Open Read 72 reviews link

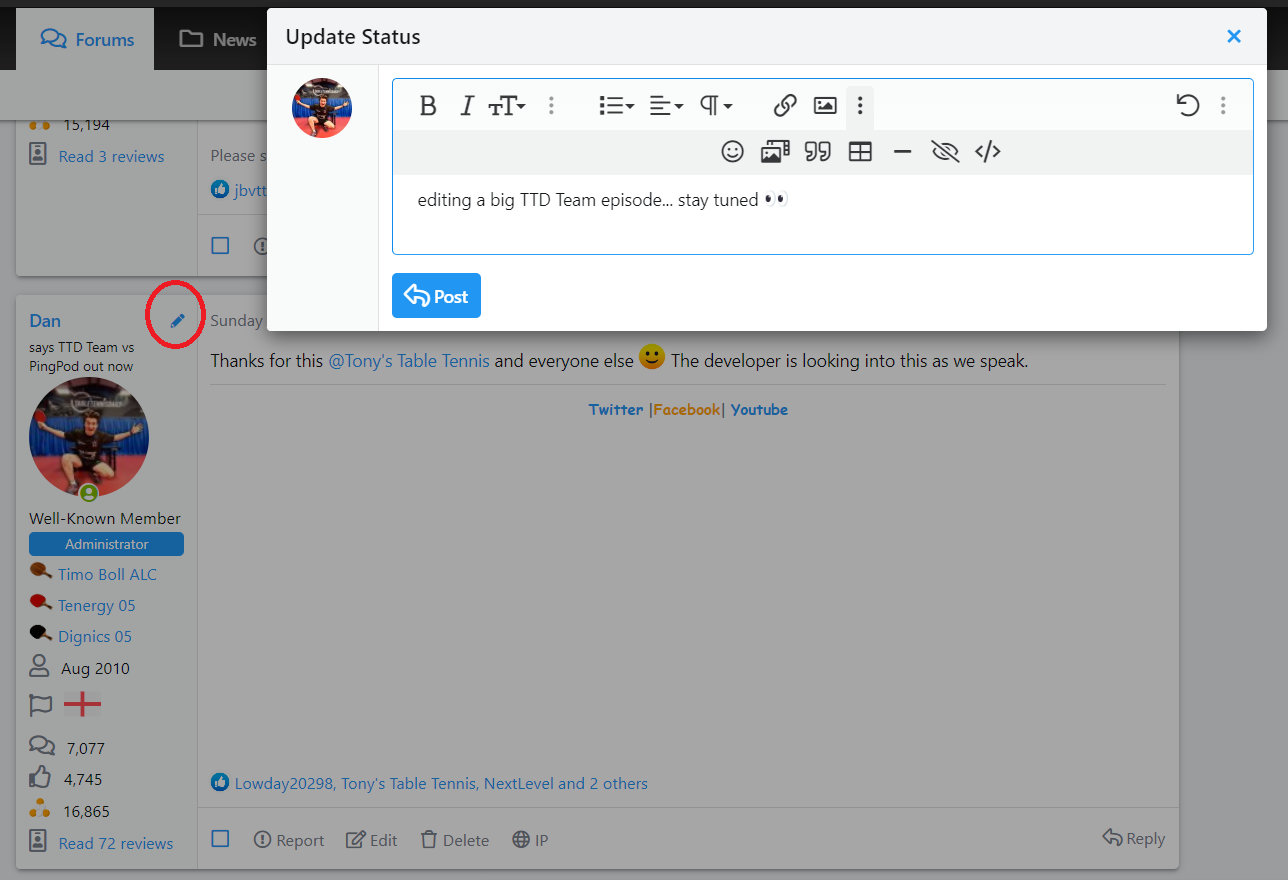click(116, 843)
